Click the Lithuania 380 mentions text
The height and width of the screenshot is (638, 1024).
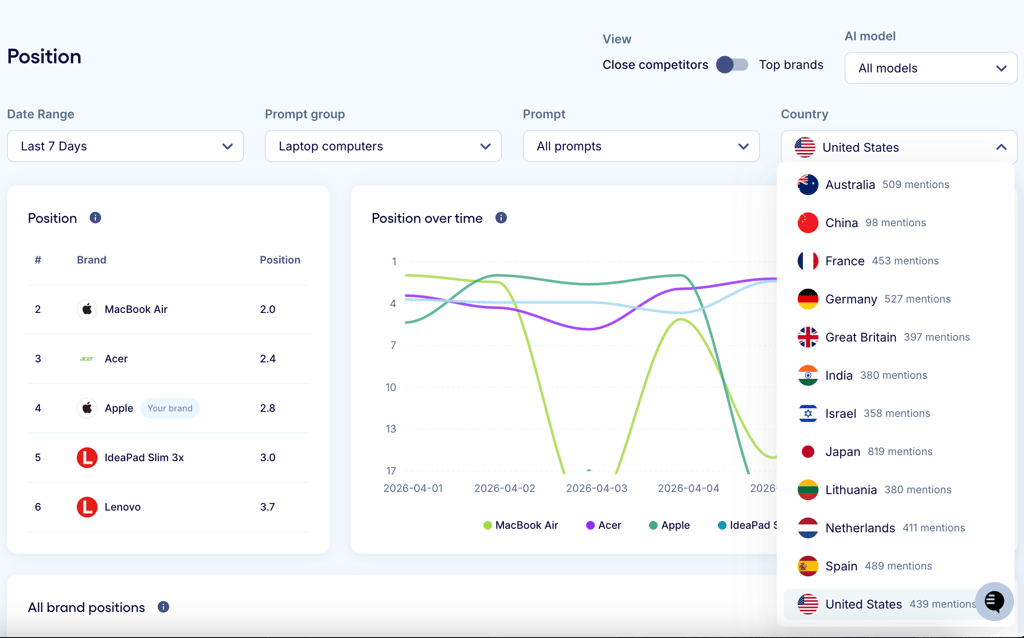point(888,490)
